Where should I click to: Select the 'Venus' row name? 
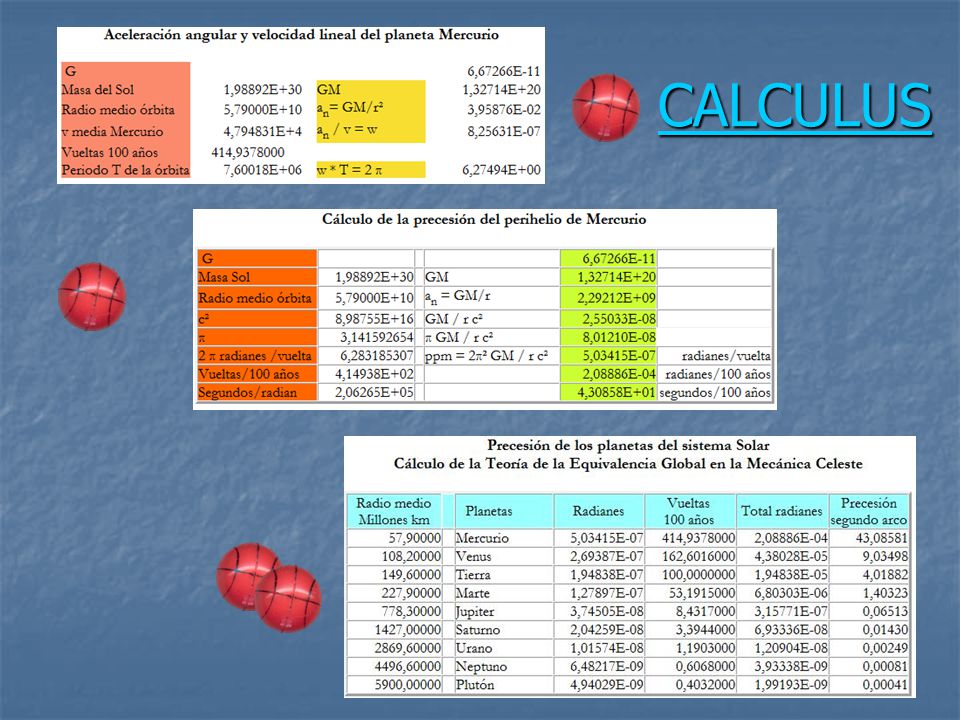click(x=473, y=556)
